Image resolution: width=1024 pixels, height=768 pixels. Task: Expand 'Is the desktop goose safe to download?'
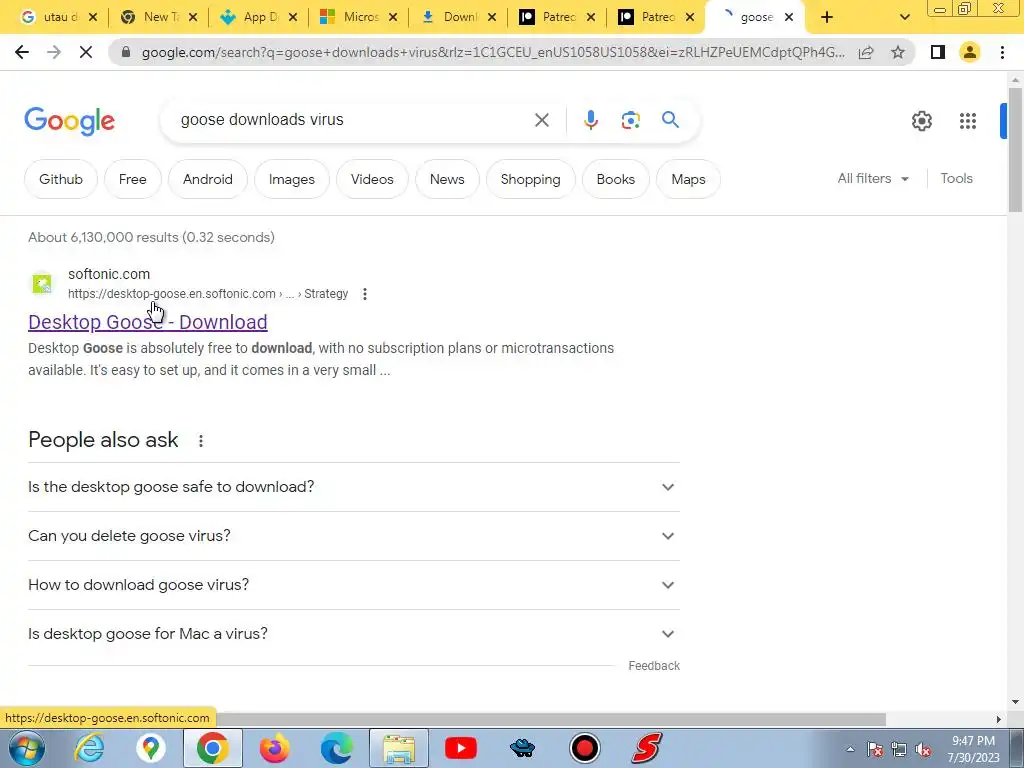354,487
